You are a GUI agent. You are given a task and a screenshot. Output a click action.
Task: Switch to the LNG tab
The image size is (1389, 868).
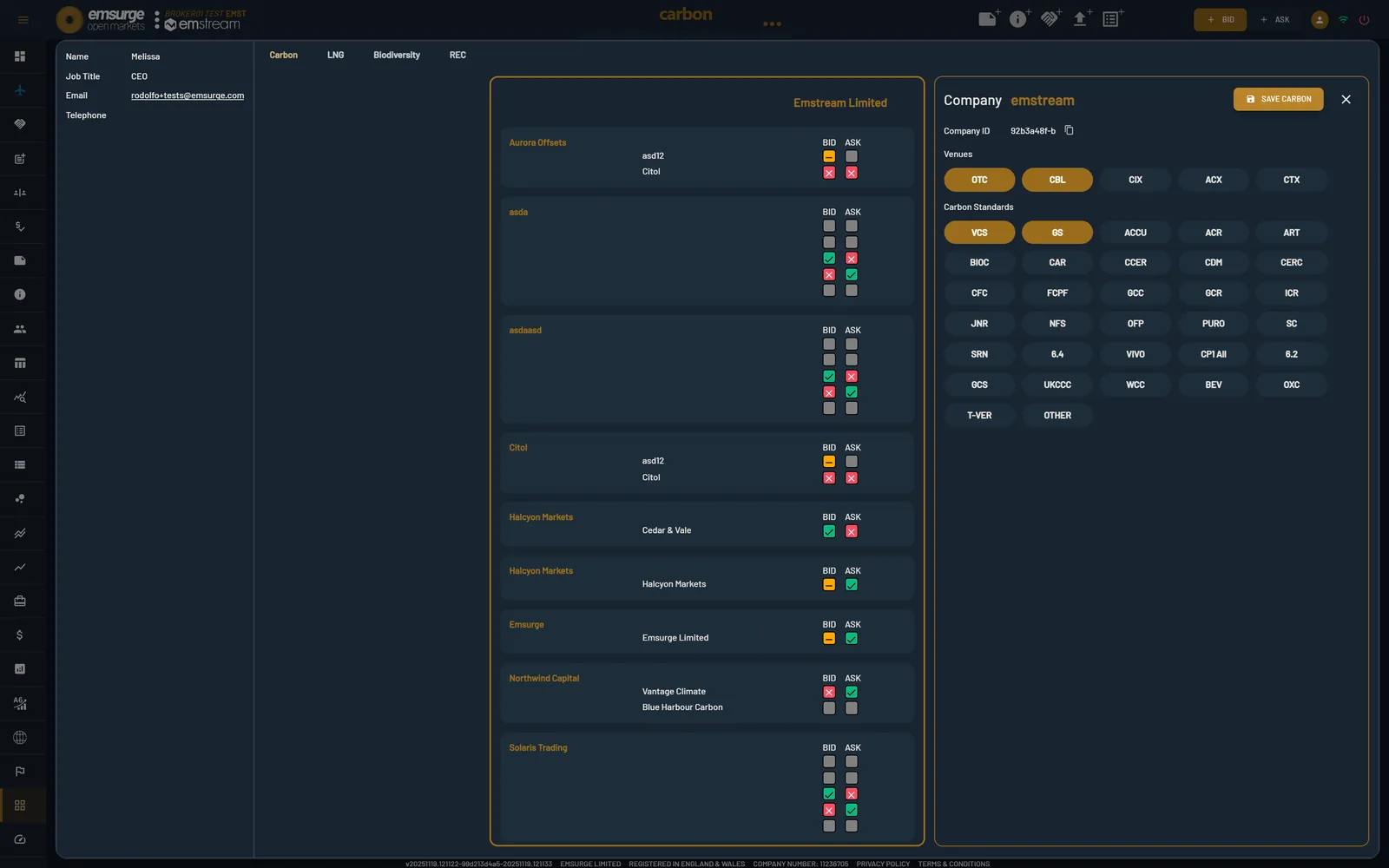336,55
